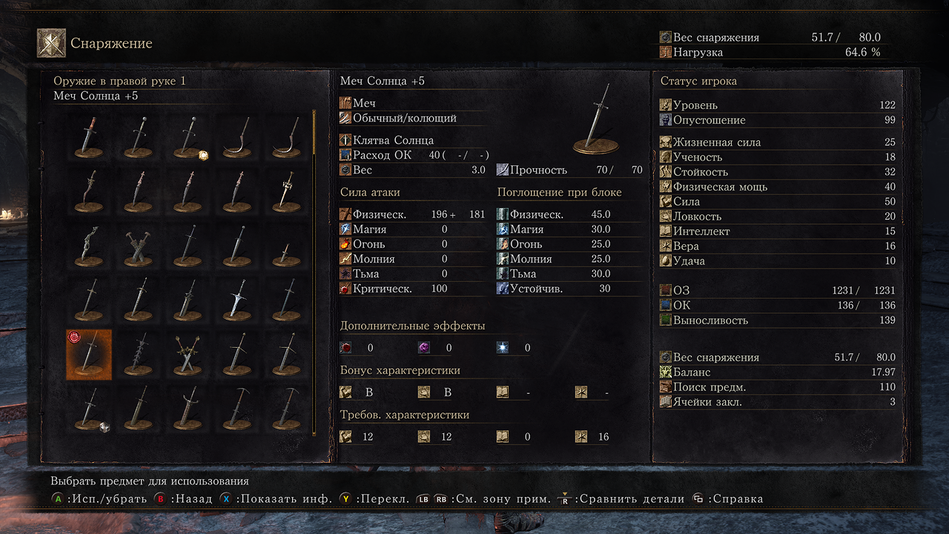Click the B button Назад prompt

pos(183,499)
